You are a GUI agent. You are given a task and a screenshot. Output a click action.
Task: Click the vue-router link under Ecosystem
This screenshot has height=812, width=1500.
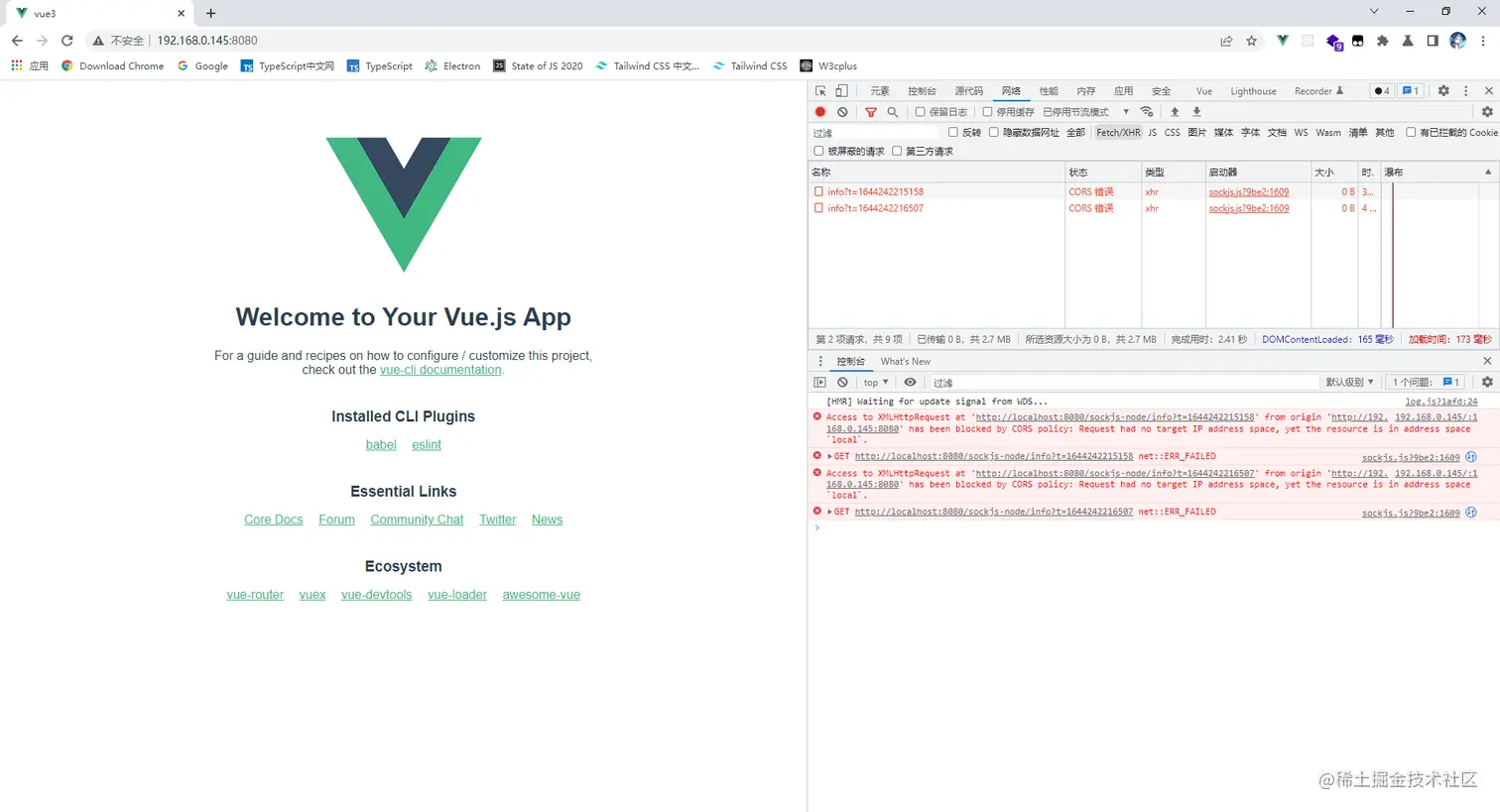pos(255,594)
